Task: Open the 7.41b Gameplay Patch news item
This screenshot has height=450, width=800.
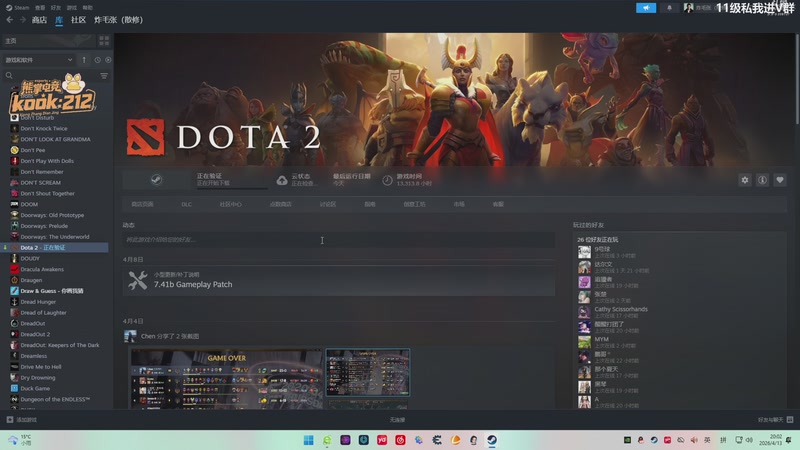Action: (x=339, y=281)
